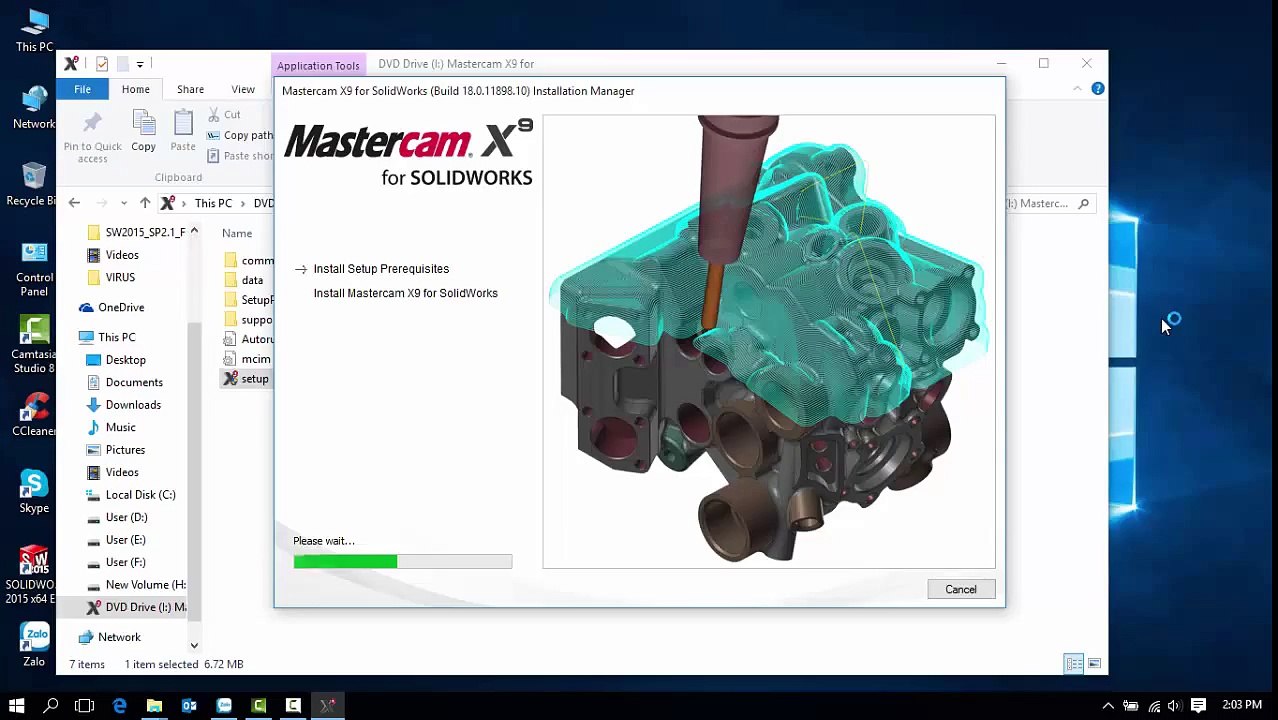
Task: Select SW2015_SP2.1_F folder in navigation pane
Action: (136, 232)
